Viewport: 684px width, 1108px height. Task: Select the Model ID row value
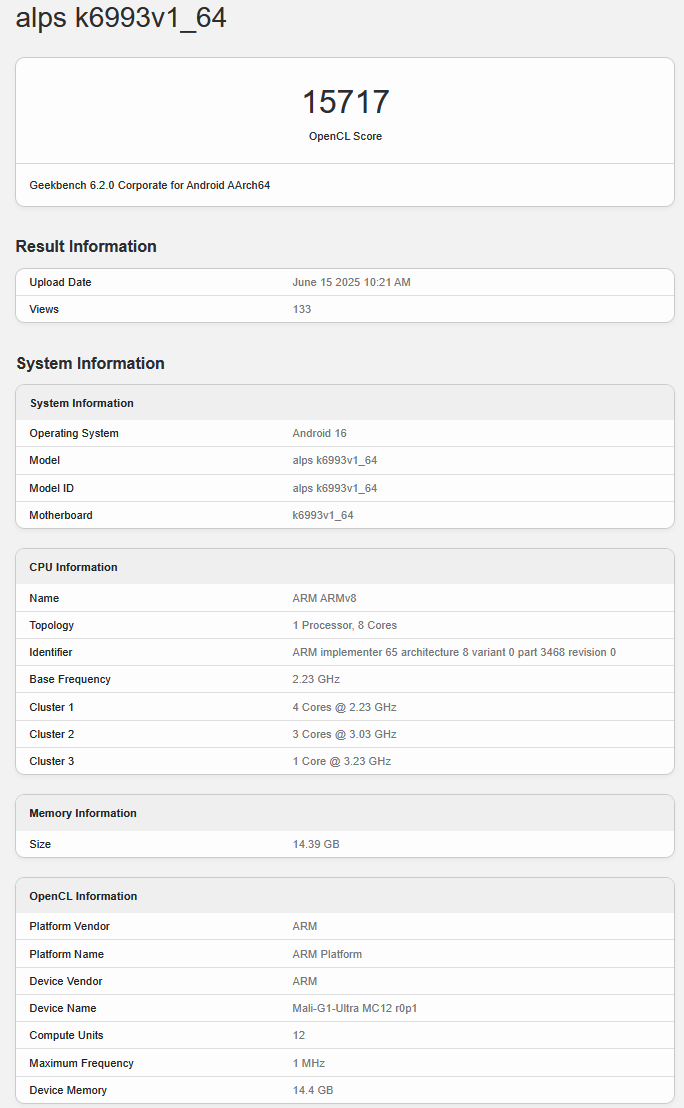point(334,488)
